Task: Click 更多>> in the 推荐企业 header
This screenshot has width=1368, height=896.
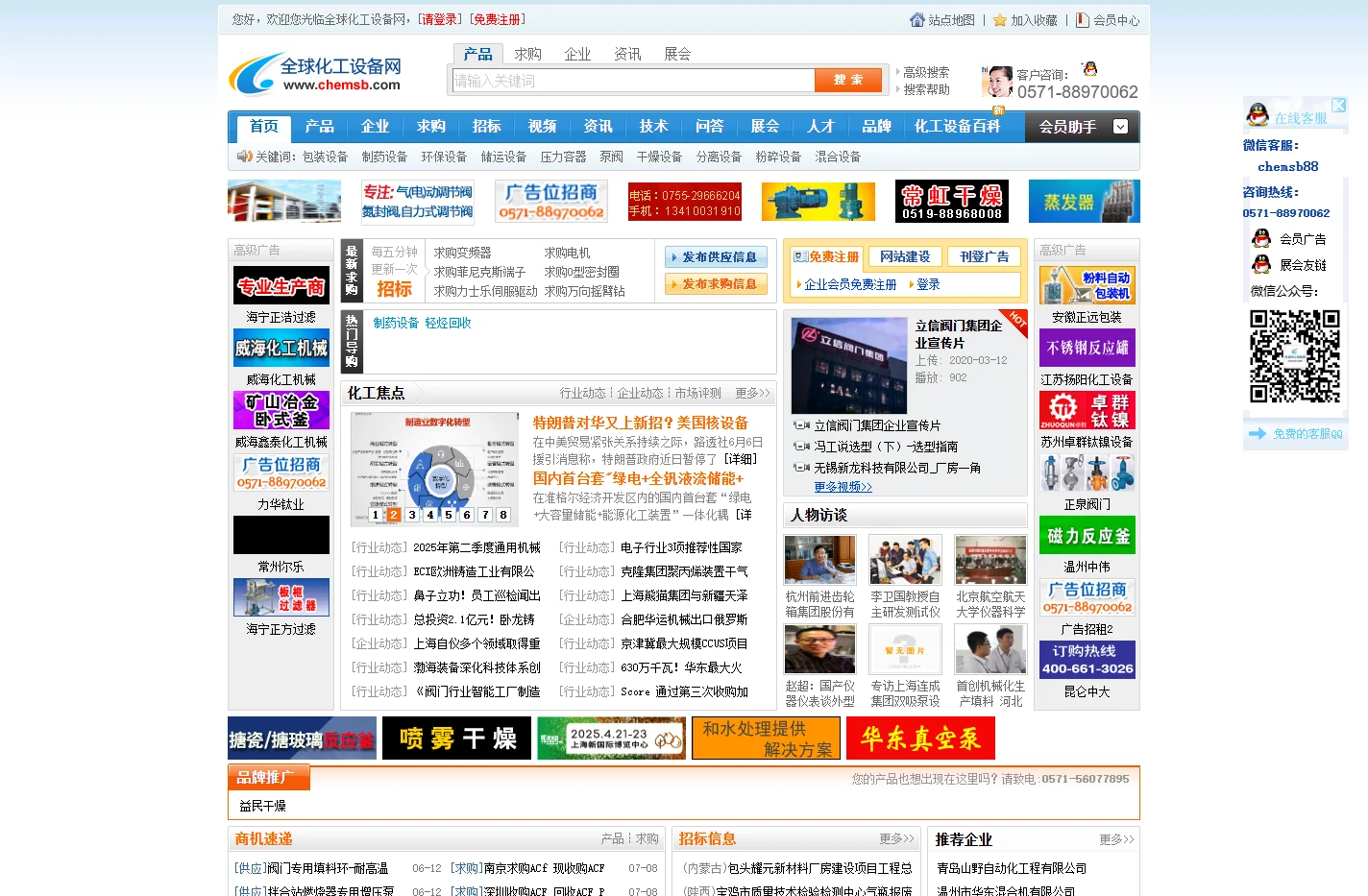Action: pyautogui.click(x=1116, y=839)
